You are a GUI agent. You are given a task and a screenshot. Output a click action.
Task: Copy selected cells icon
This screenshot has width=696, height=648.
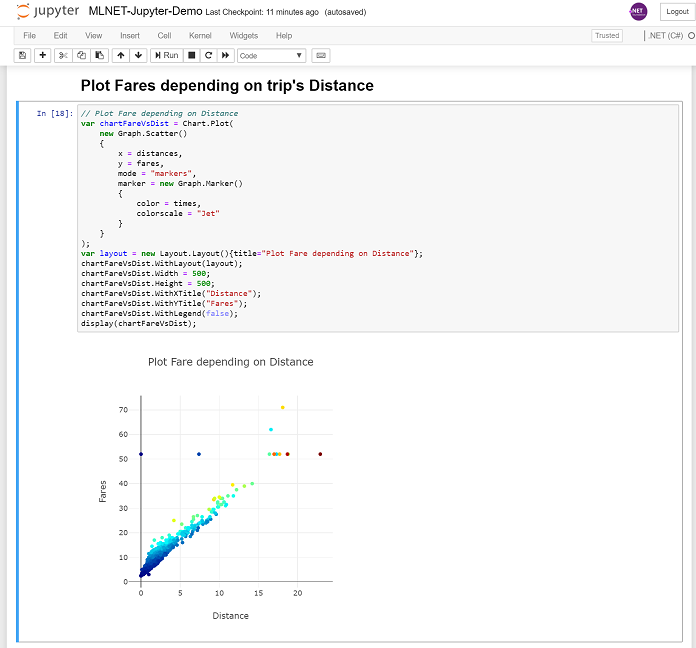click(x=81, y=55)
